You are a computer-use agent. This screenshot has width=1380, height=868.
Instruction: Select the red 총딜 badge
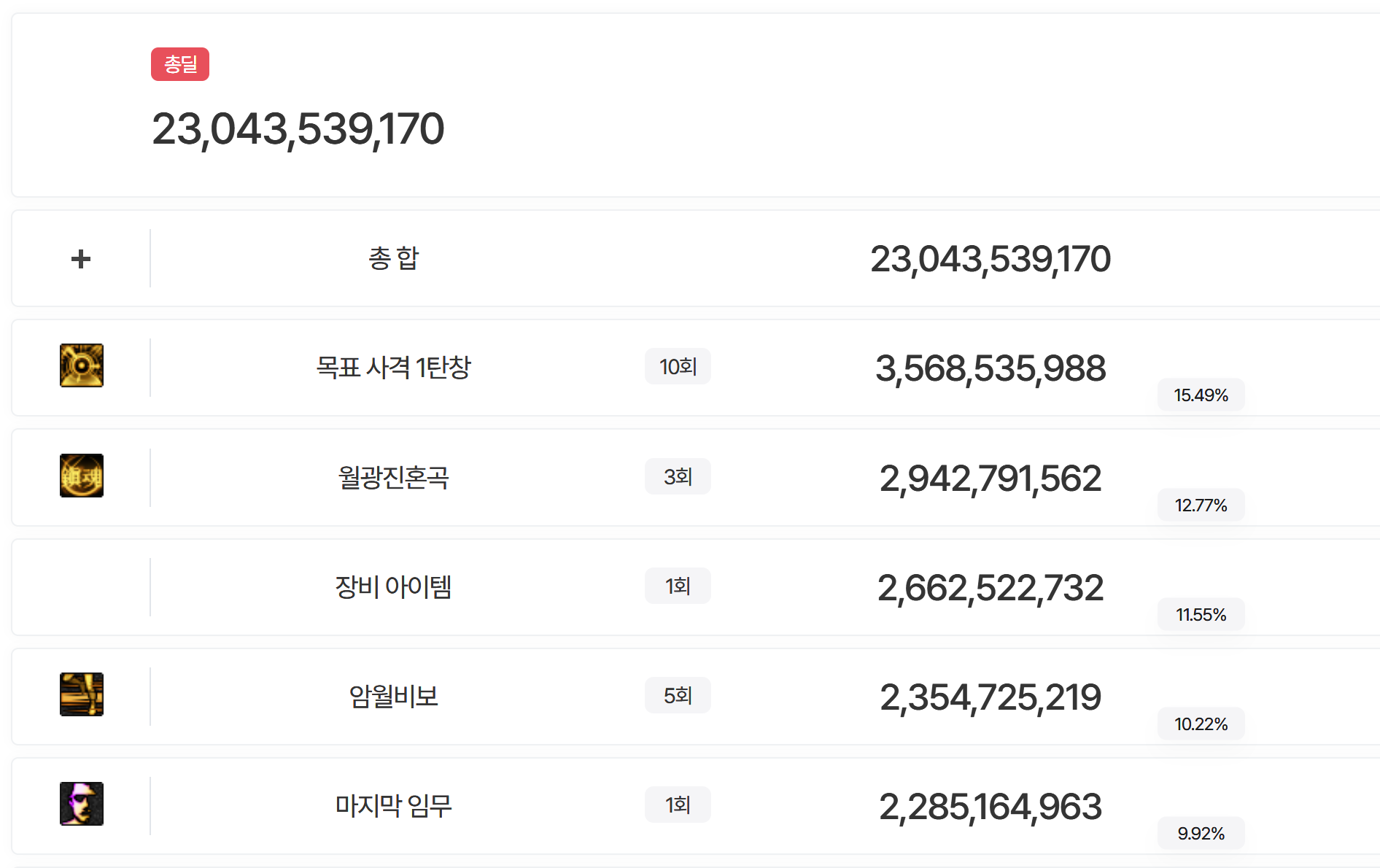180,64
